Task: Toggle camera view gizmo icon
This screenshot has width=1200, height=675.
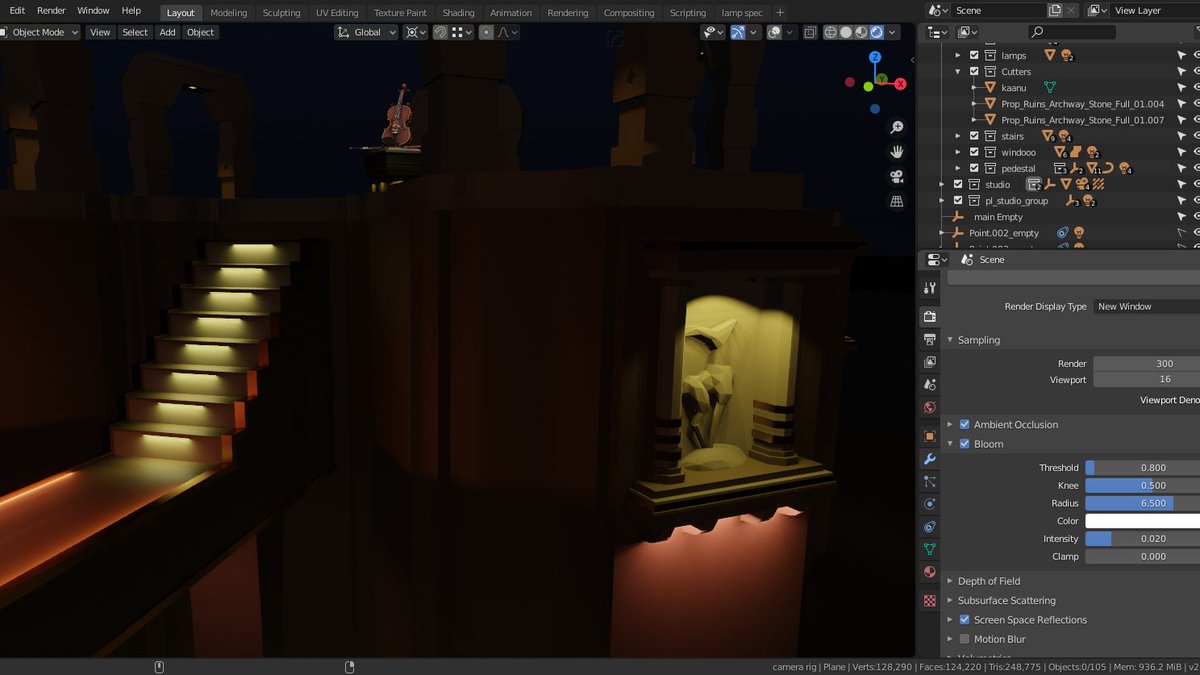Action: 897,177
